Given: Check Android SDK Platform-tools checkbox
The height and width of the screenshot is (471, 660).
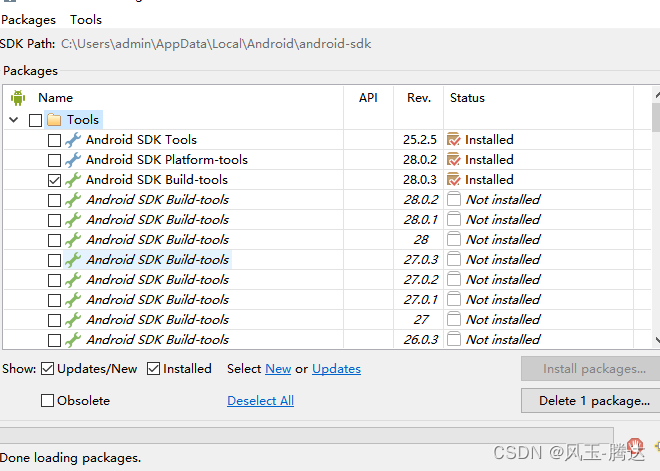Looking at the screenshot, I should [54, 160].
